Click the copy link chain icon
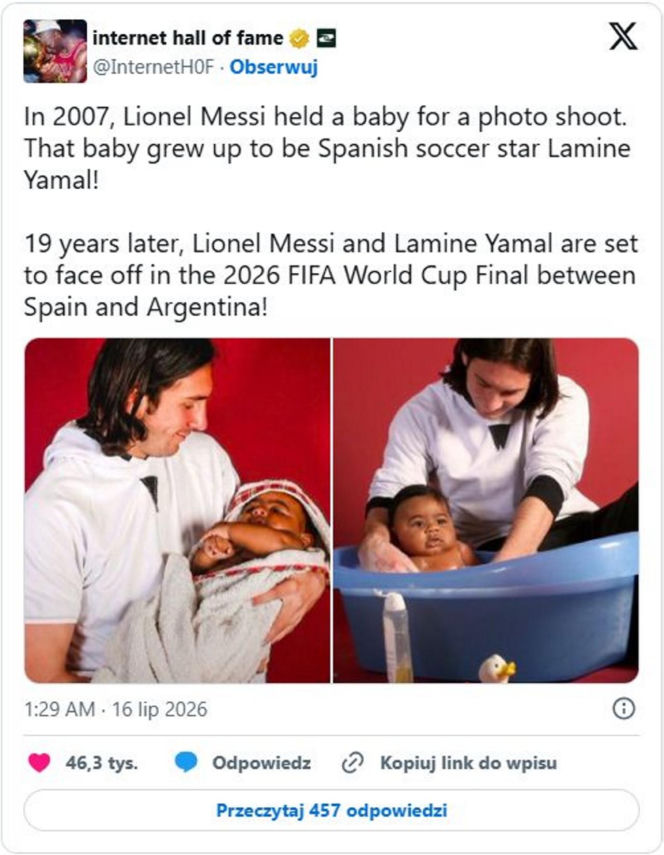Viewport: 664px width, 855px height. pos(352,762)
